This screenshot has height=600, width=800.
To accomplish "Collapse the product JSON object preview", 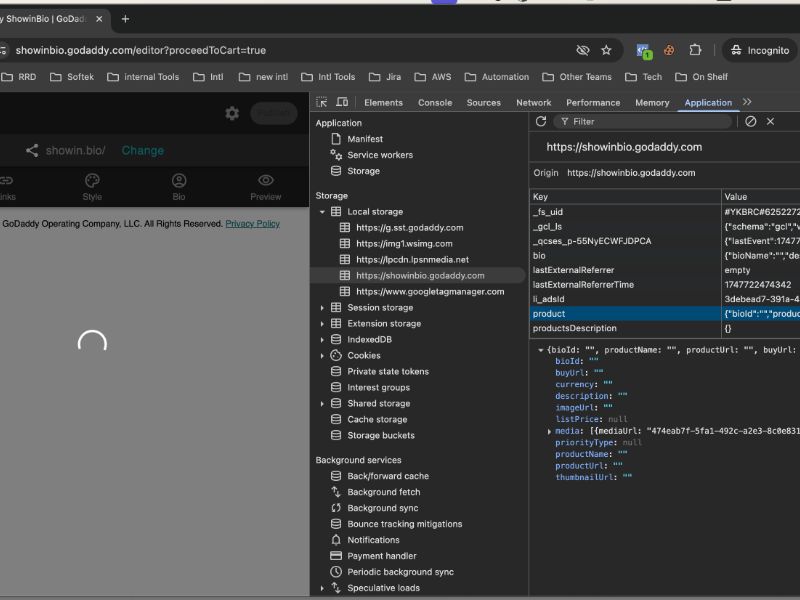I will (540, 350).
